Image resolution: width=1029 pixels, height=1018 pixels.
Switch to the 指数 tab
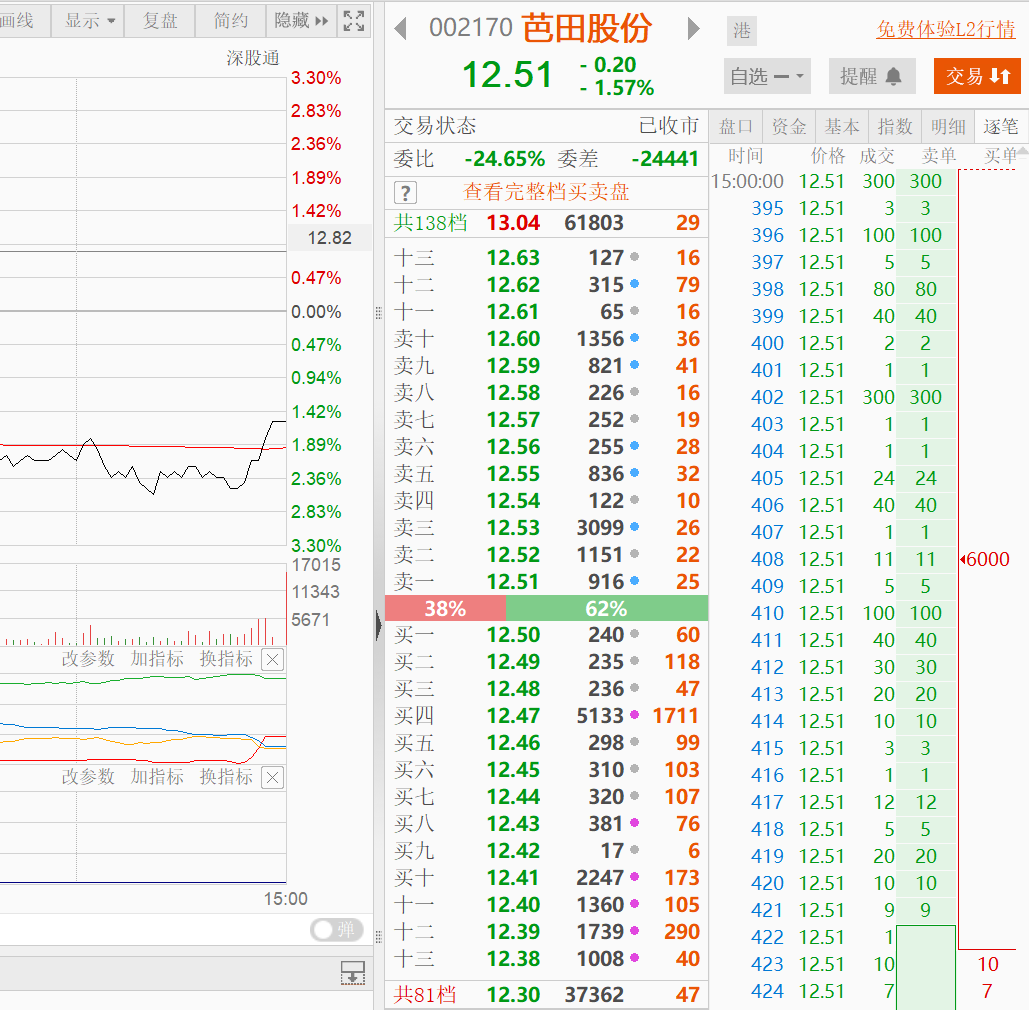click(895, 127)
